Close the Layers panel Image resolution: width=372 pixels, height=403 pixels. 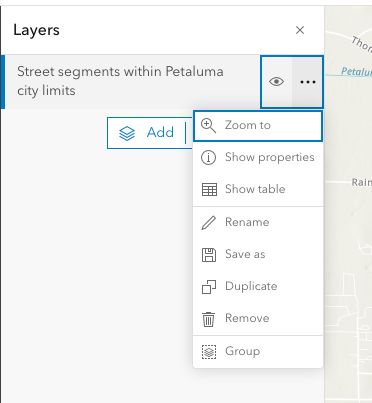pos(300,30)
